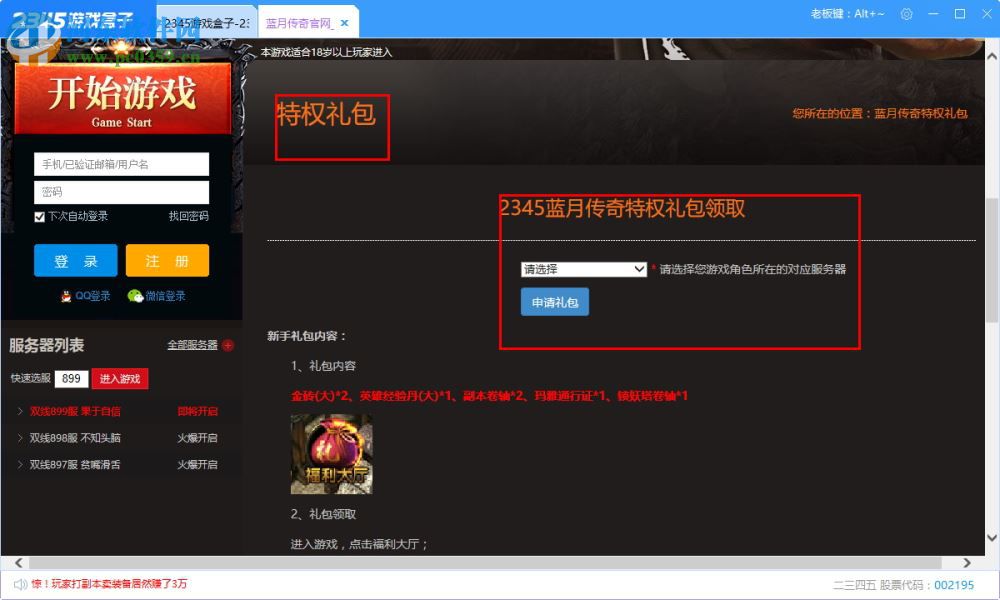This screenshot has width=1000, height=600.
Task: Switch to the 蓝月传奇官网 tab
Action: coord(300,20)
